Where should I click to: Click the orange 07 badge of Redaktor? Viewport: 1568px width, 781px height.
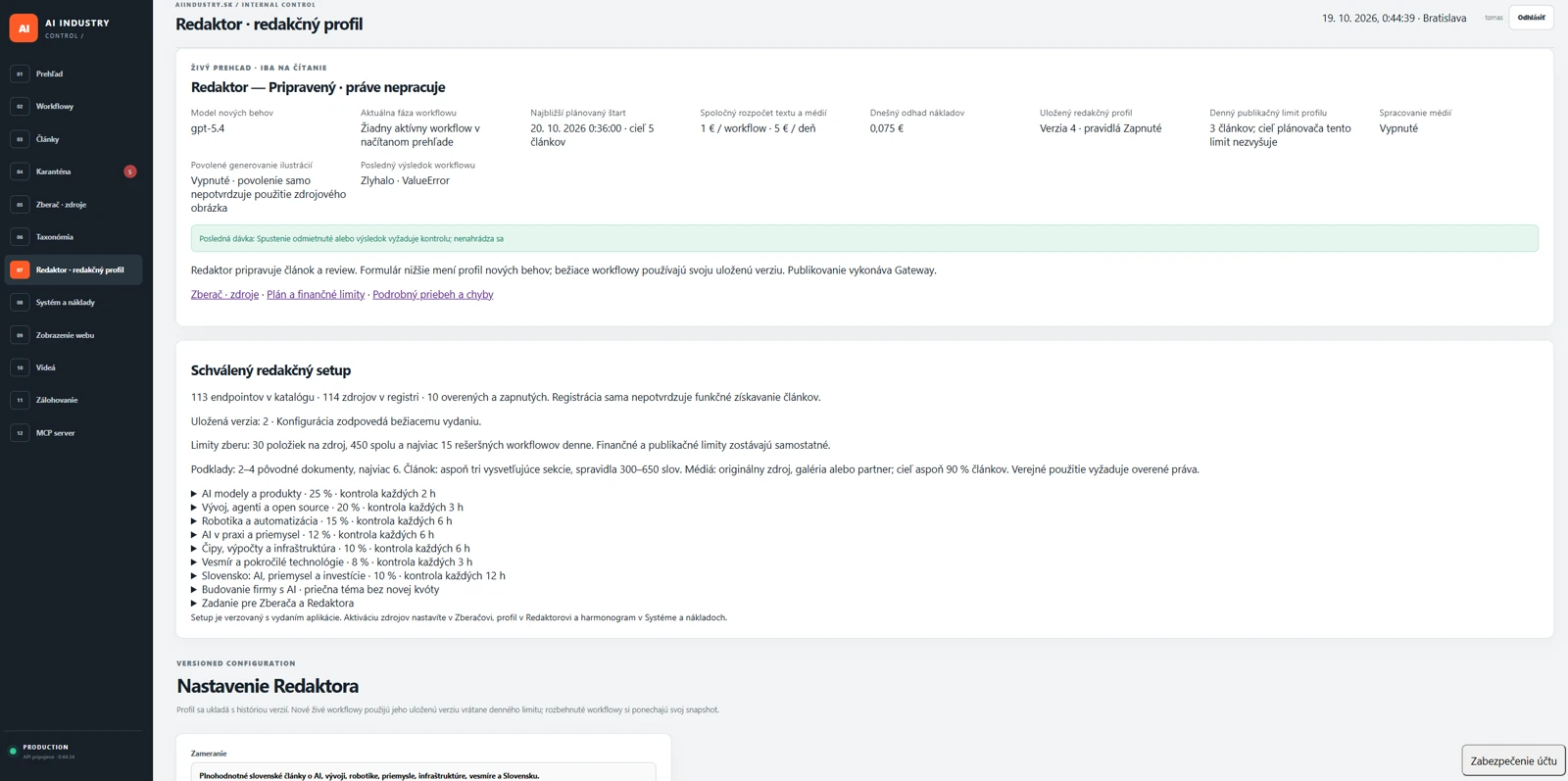pyautogui.click(x=20, y=269)
